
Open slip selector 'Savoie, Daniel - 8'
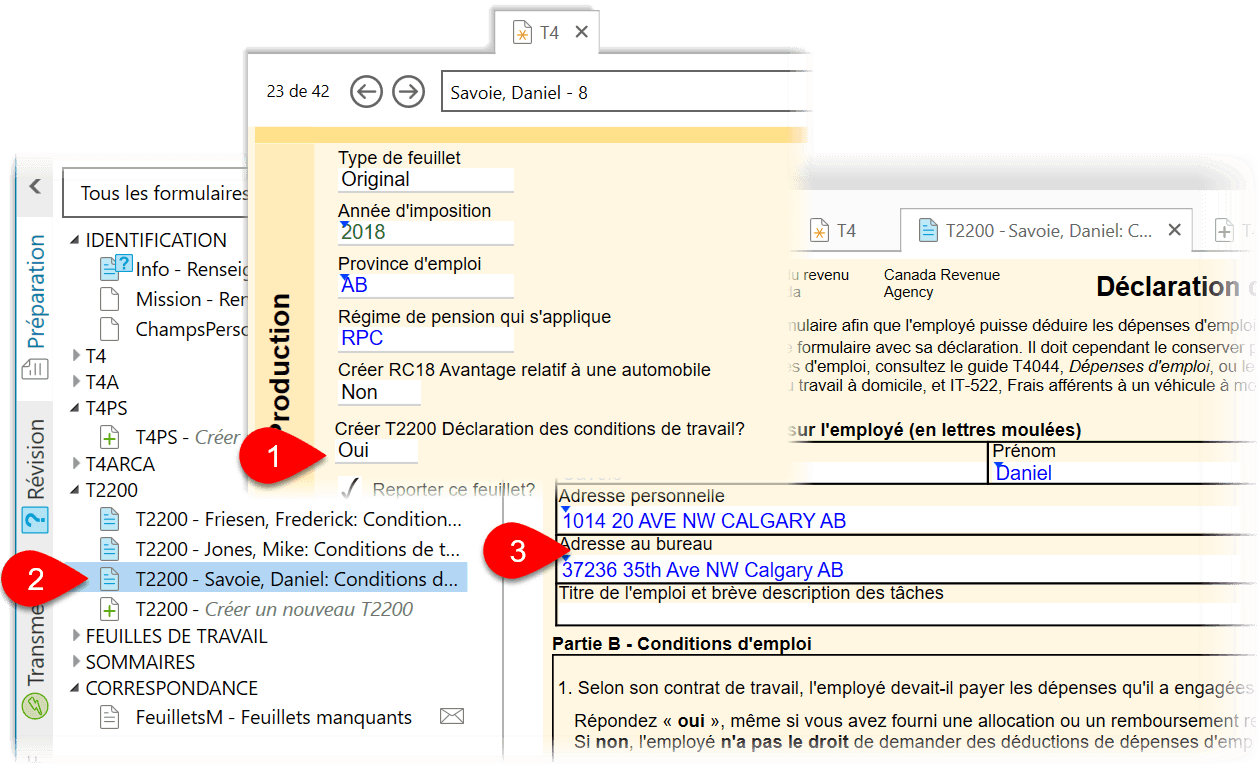[x=624, y=93]
